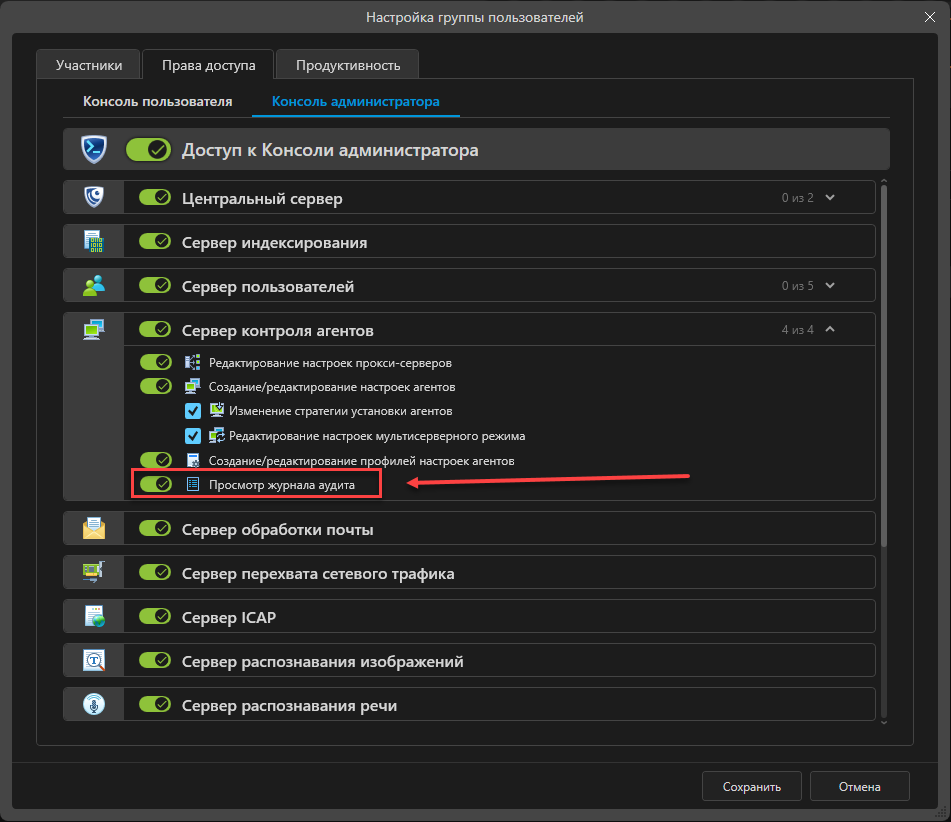Collapse the Сервер контроля агентов section
951x822 pixels.
830,330
